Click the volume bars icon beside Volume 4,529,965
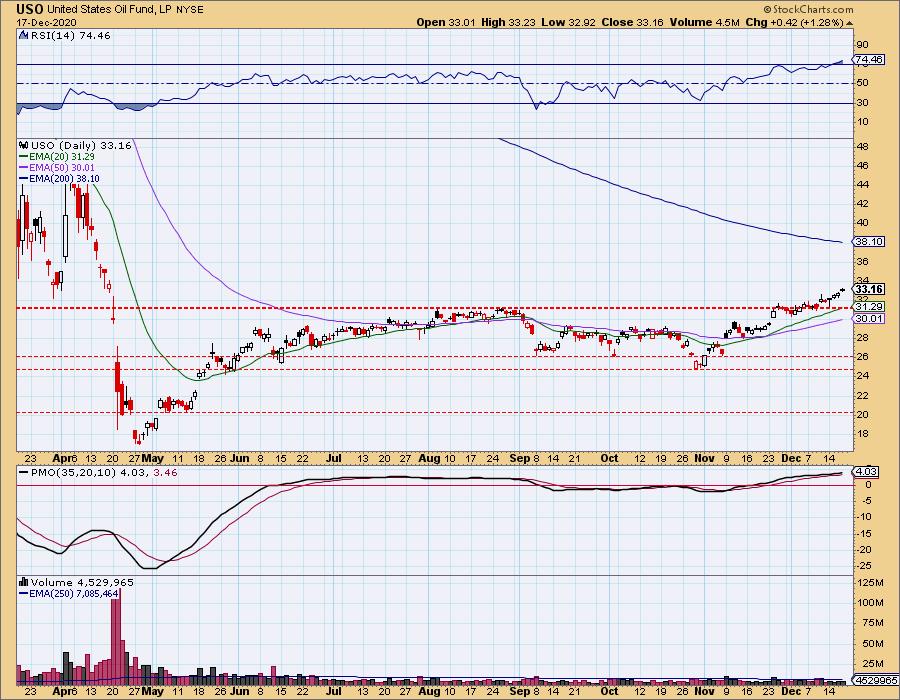 pyautogui.click(x=24, y=582)
